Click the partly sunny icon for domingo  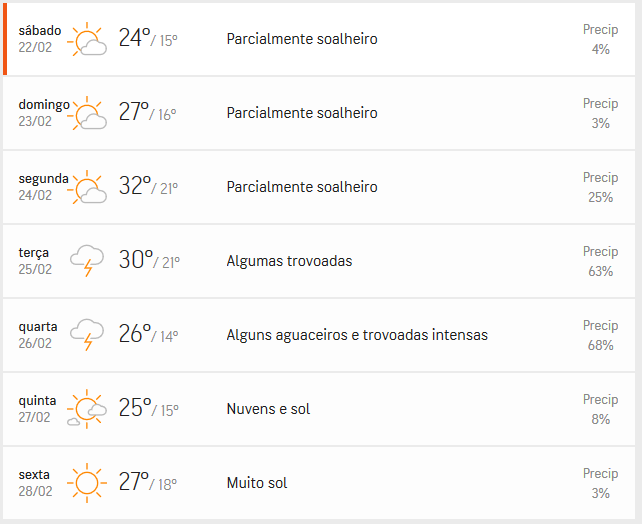[x=87, y=113]
